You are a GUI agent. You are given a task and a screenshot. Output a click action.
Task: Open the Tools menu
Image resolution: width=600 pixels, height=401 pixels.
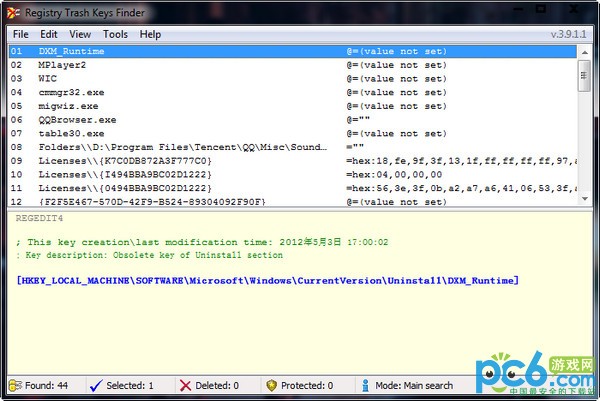(115, 34)
